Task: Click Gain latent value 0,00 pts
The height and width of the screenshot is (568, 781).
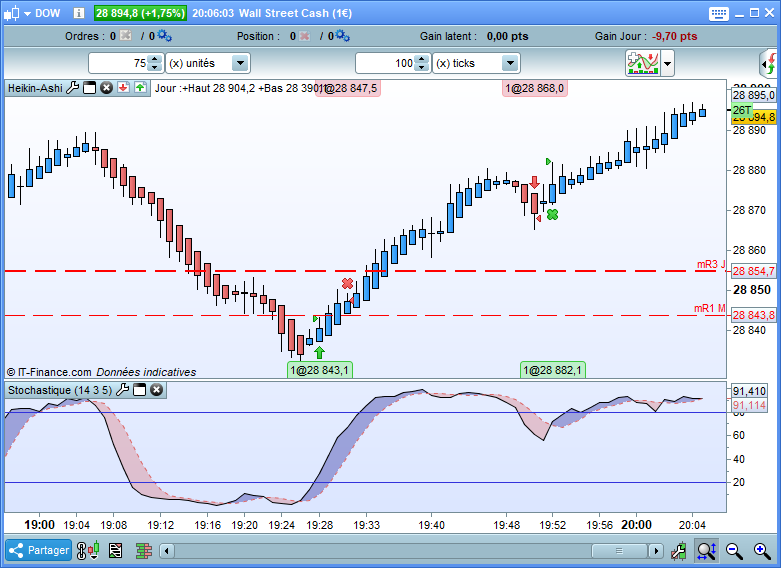Action: pos(508,36)
